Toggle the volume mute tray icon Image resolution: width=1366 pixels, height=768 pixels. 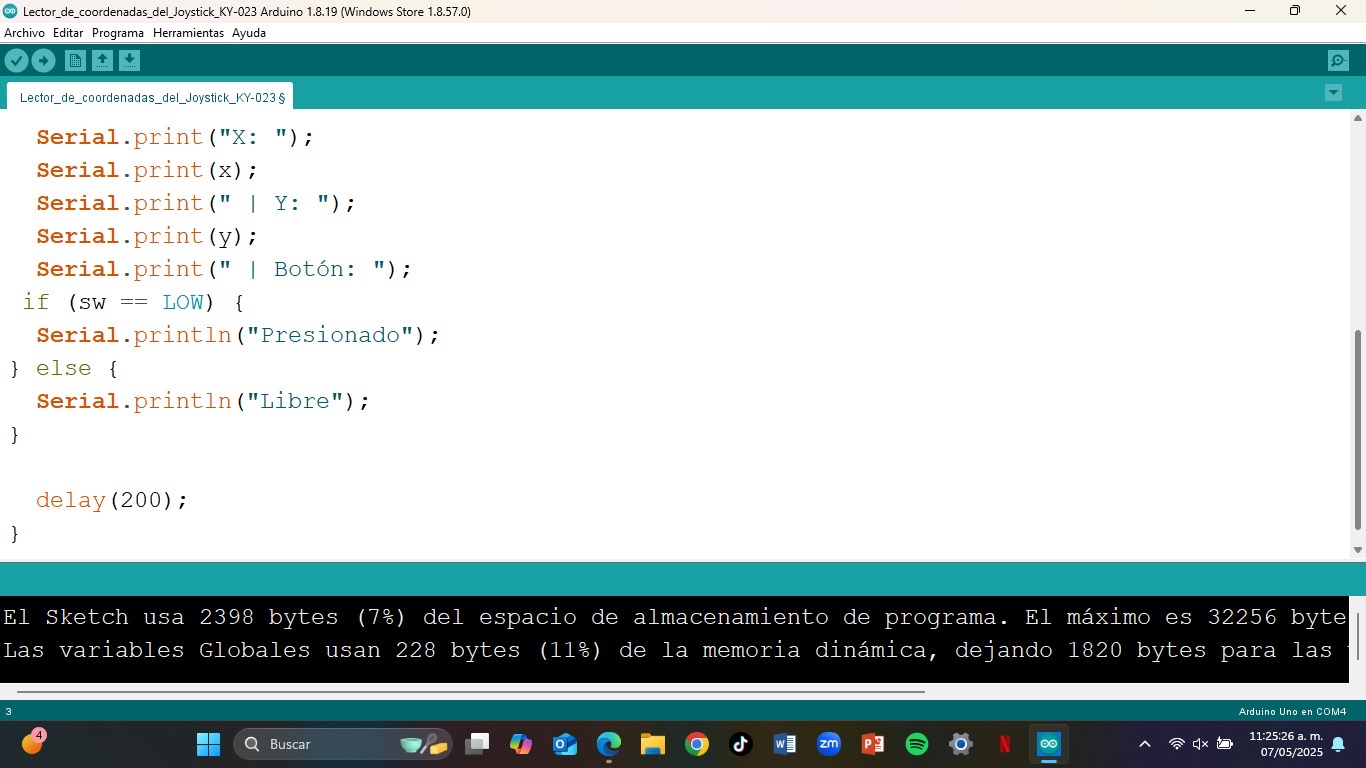[1201, 744]
